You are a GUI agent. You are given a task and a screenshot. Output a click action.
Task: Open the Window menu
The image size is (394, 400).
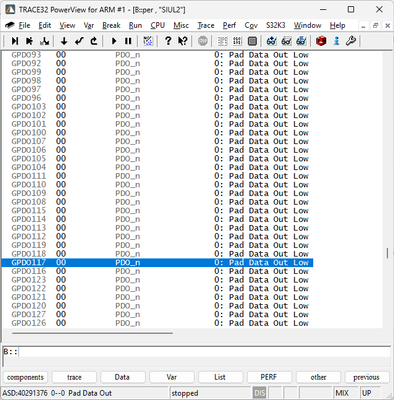click(x=307, y=25)
